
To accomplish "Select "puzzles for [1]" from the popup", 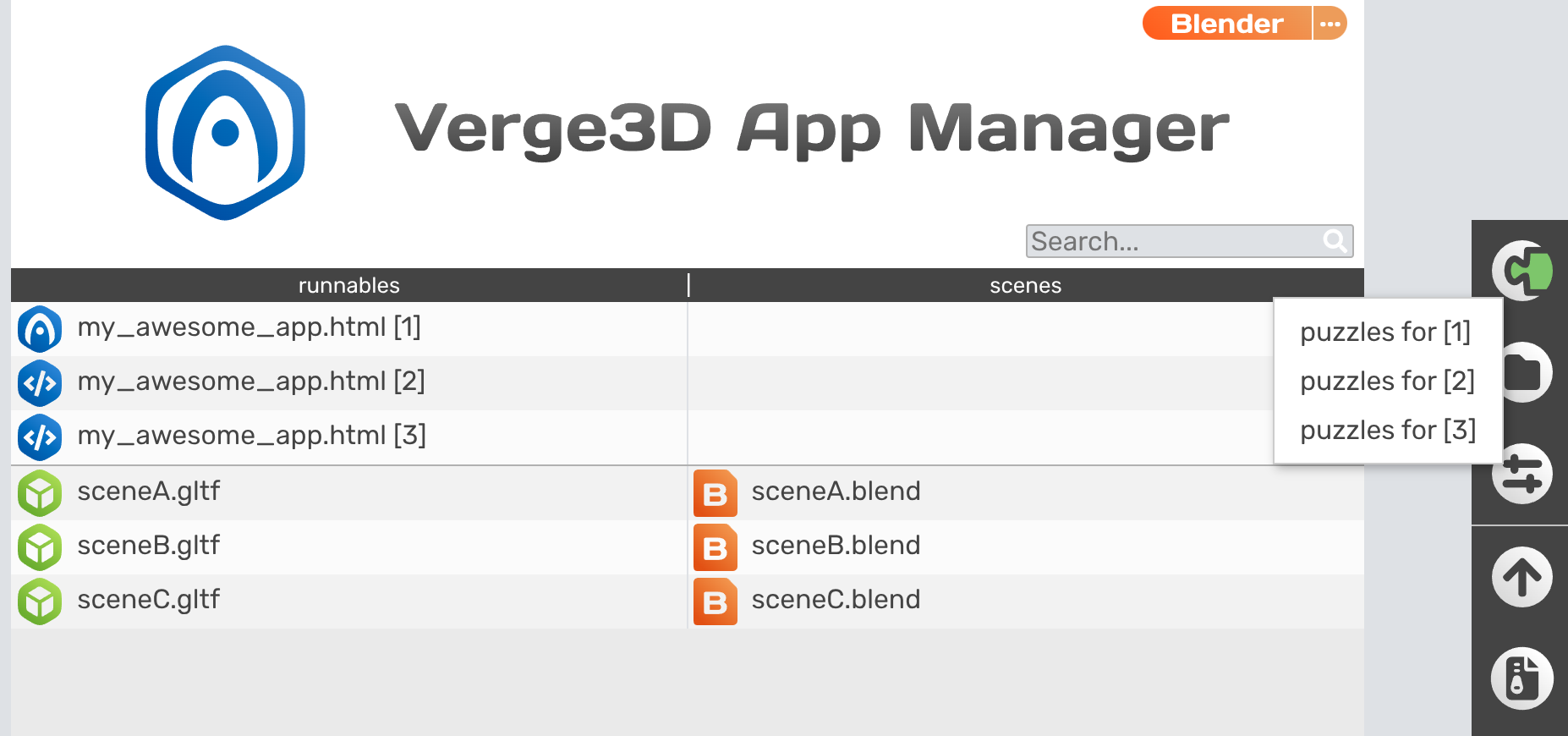I will pos(1385,332).
